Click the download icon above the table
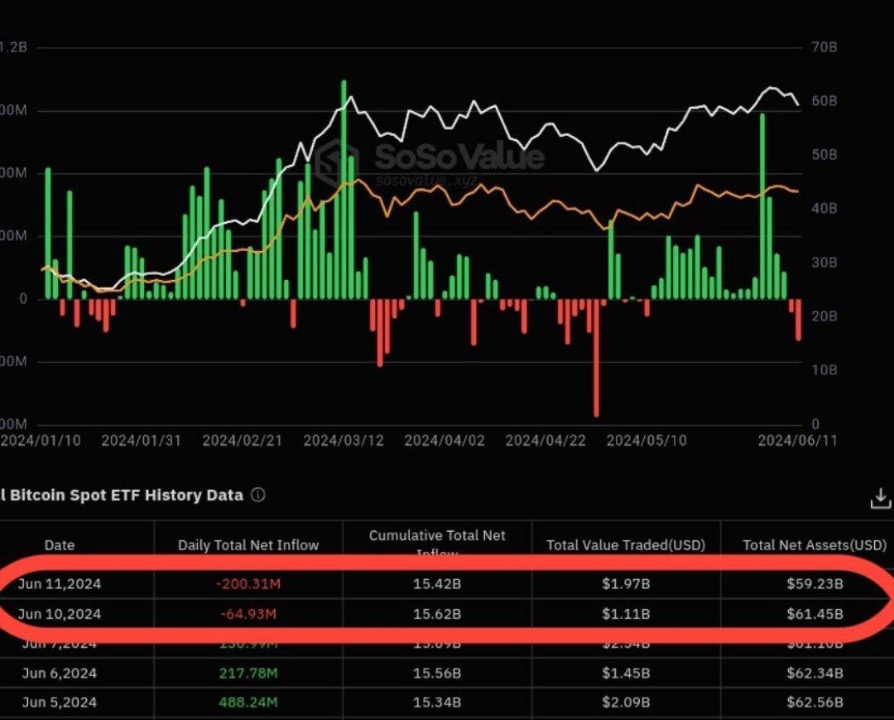The image size is (894, 720). coord(880,497)
